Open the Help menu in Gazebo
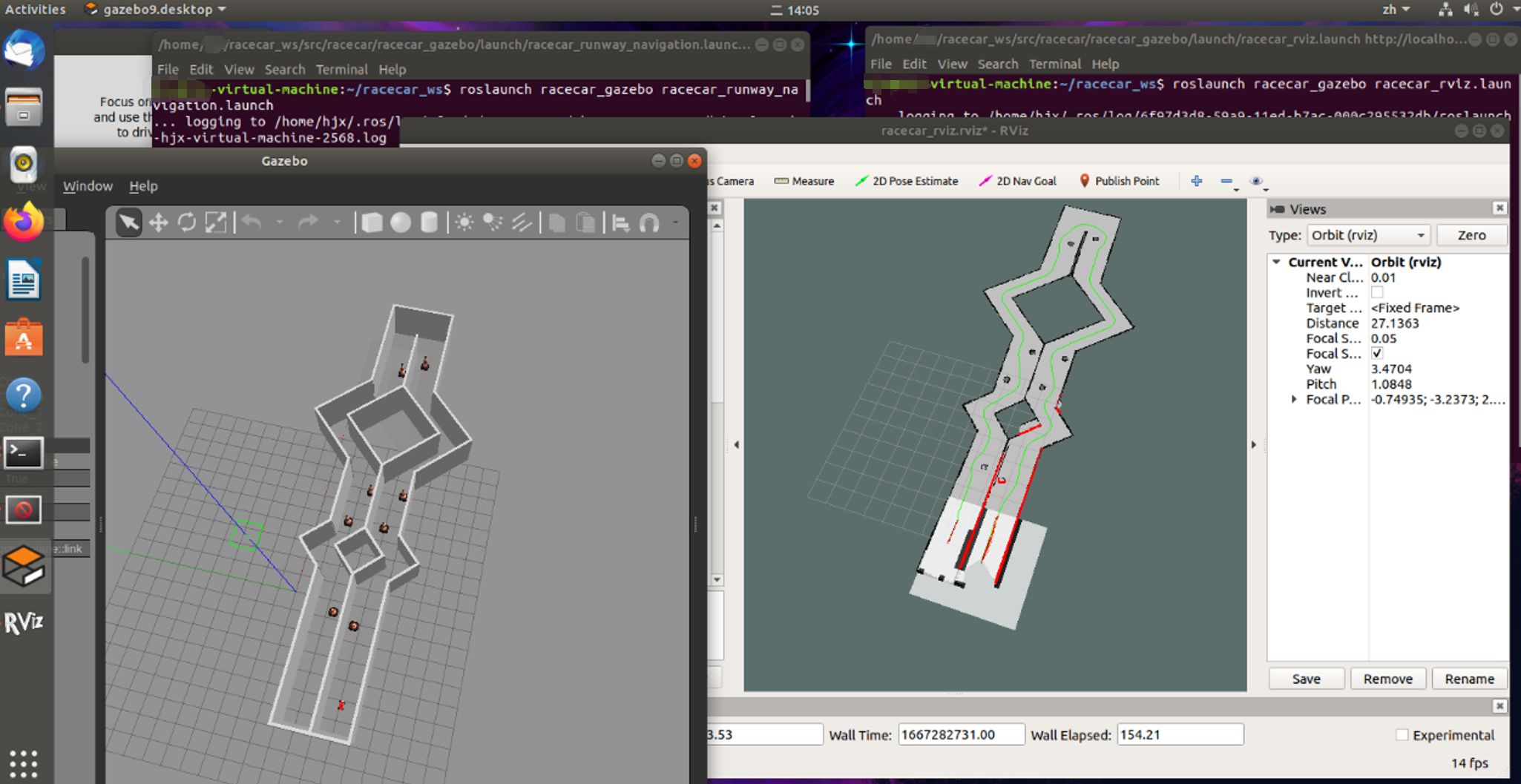Image resolution: width=1521 pixels, height=784 pixels. (143, 186)
